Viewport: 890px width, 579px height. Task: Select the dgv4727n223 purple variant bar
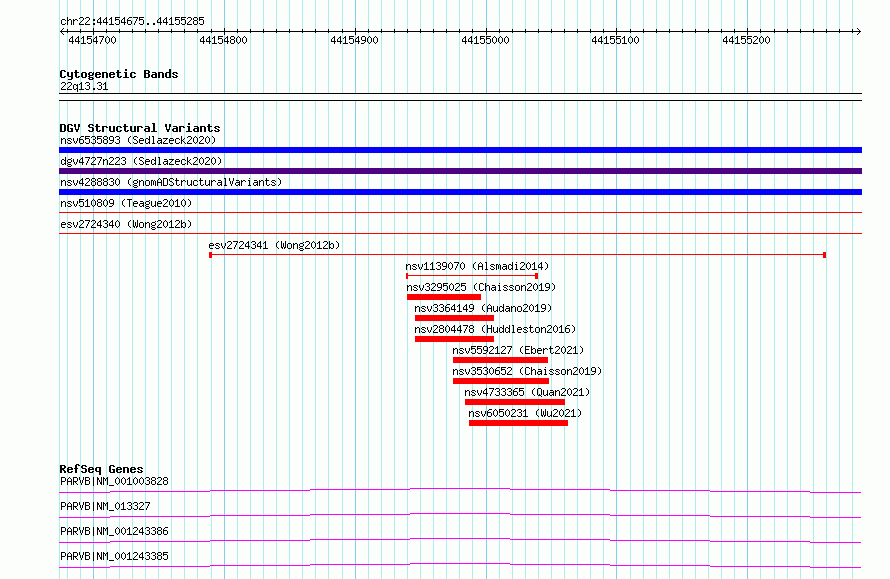tap(460, 171)
